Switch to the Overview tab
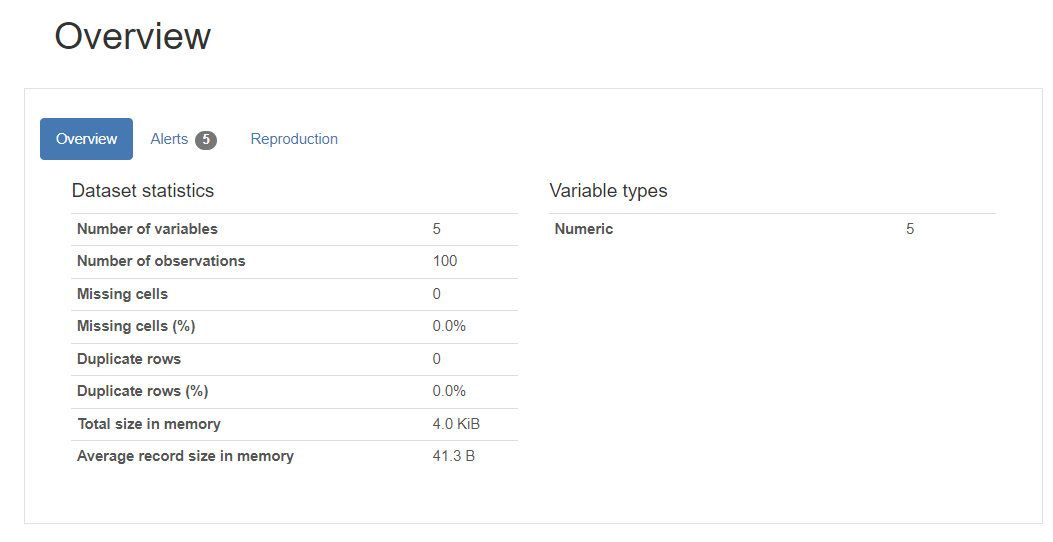 tap(86, 139)
